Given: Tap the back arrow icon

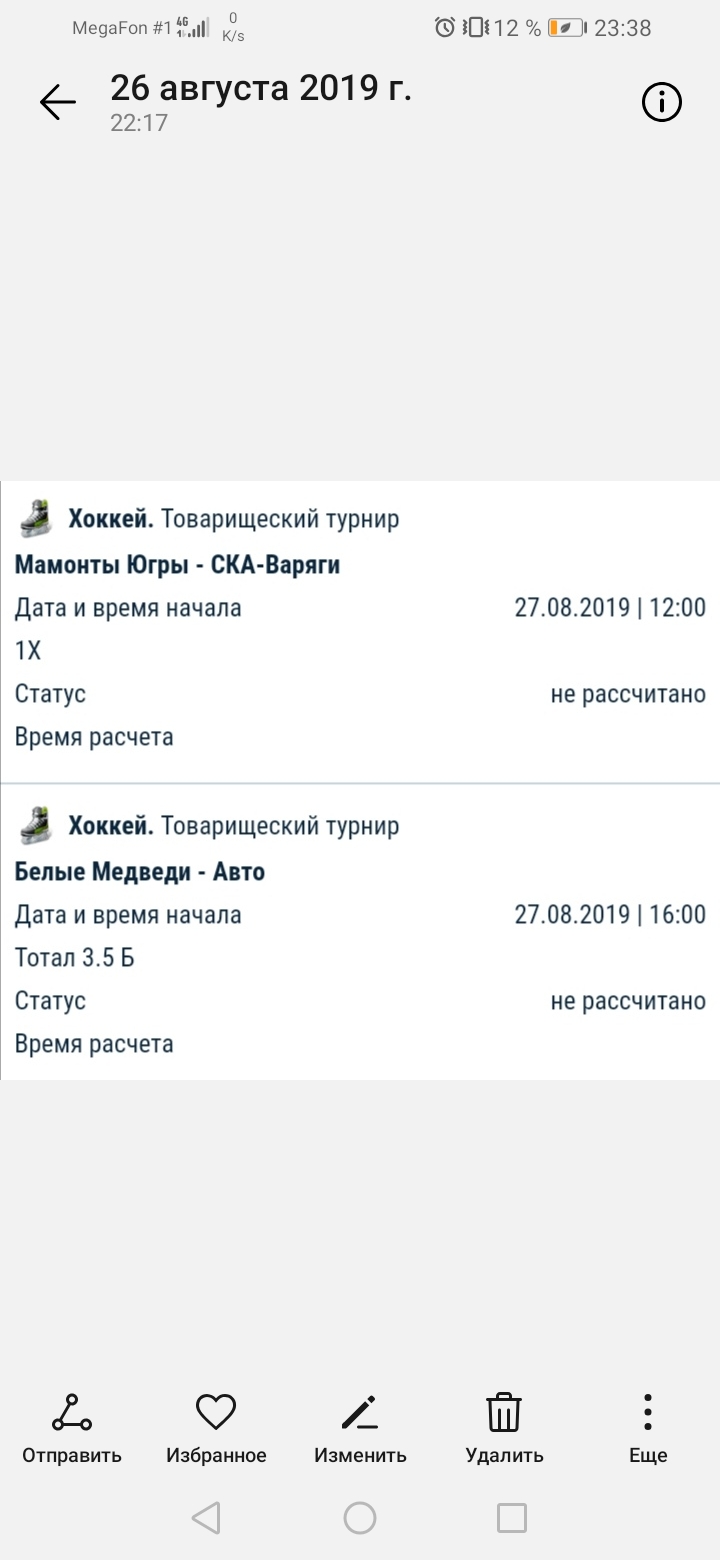Looking at the screenshot, I should [x=57, y=102].
